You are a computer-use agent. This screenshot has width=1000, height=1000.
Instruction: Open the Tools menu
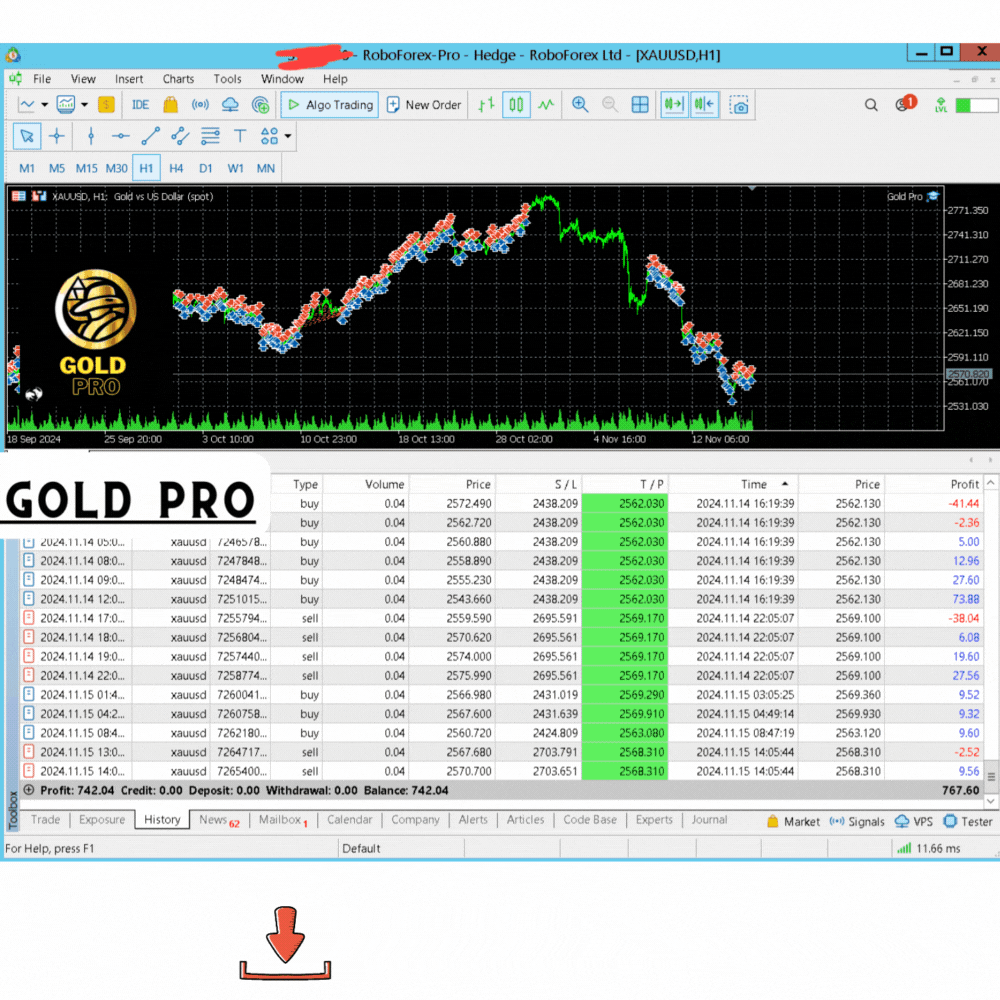tap(228, 79)
